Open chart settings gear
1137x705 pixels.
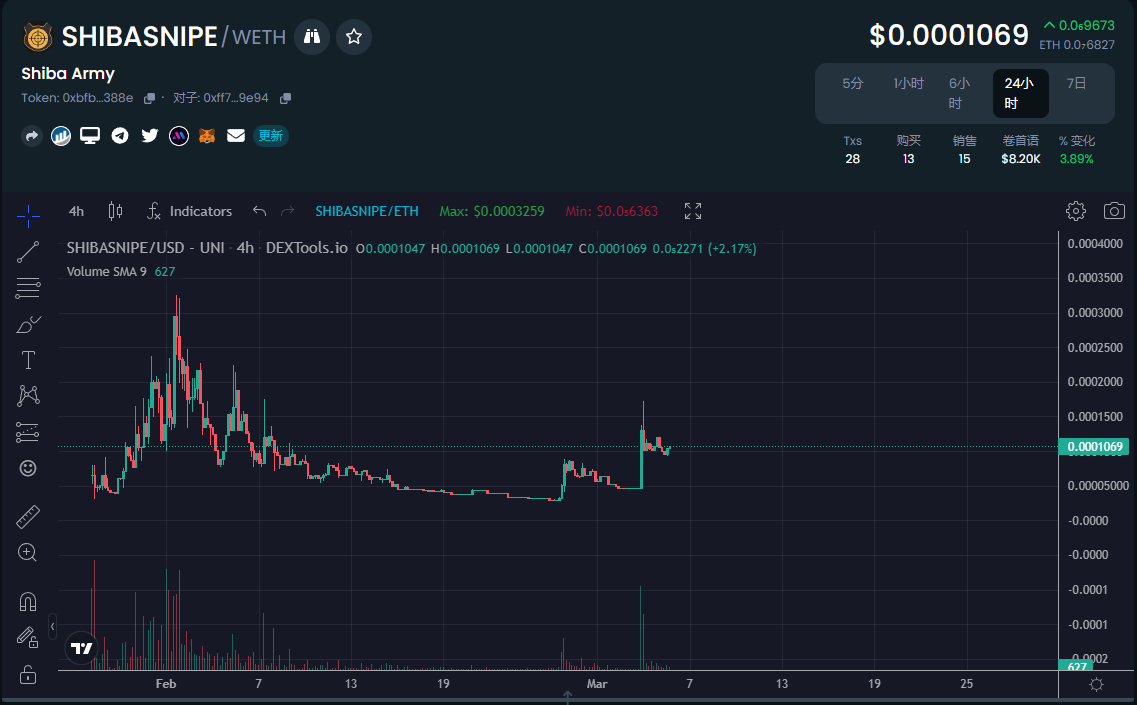(1076, 211)
